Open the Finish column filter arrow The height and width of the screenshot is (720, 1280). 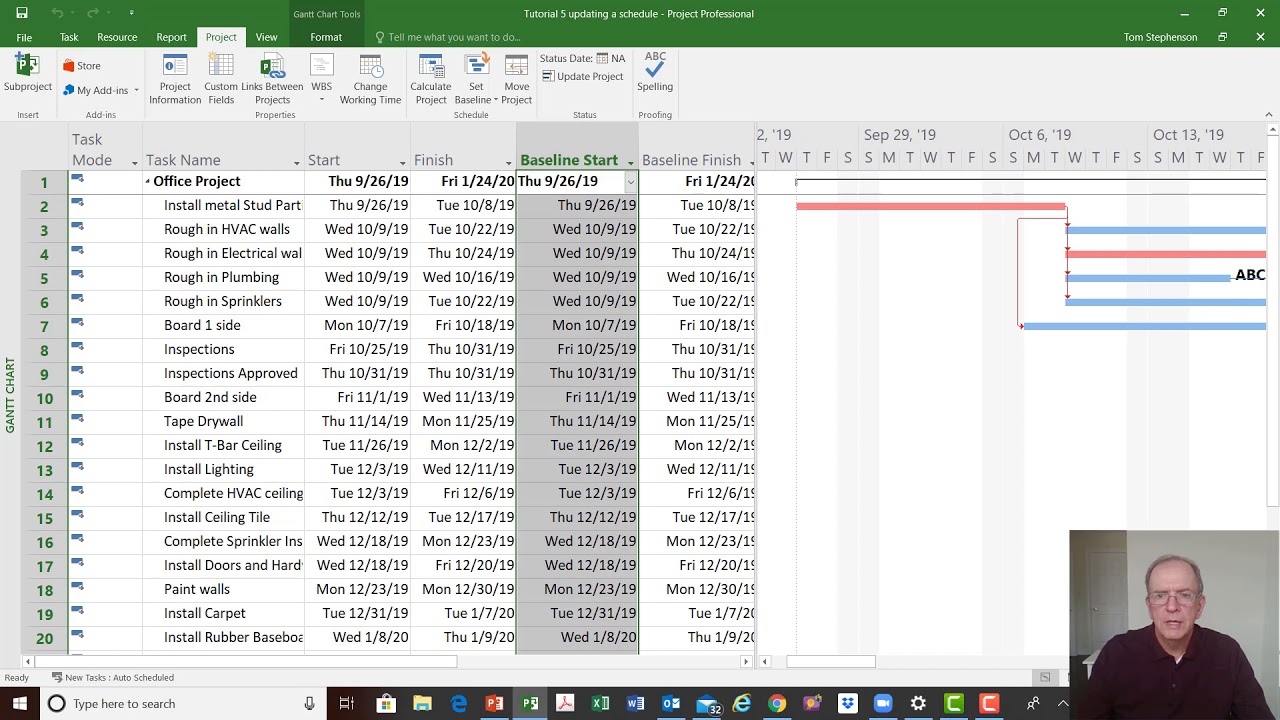coord(509,162)
